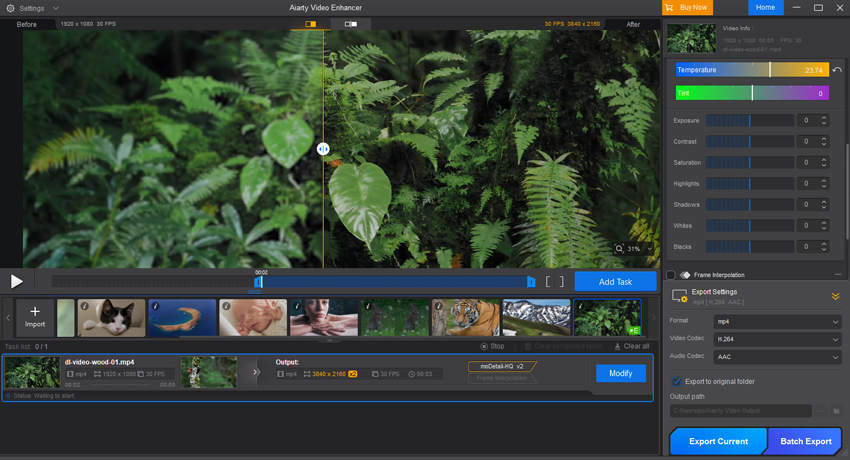This screenshot has height=460, width=850.
Task: Select the side-by-side compare view icon
Action: pos(351,24)
